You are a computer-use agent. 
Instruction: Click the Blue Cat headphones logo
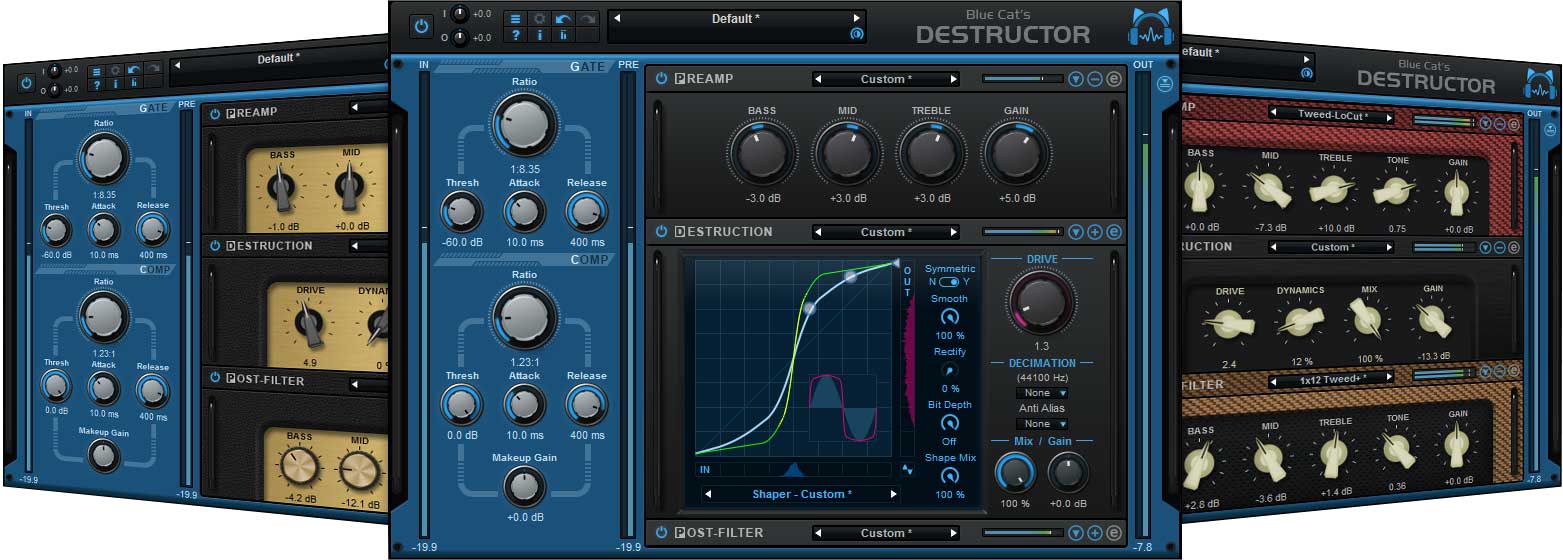tap(1150, 27)
